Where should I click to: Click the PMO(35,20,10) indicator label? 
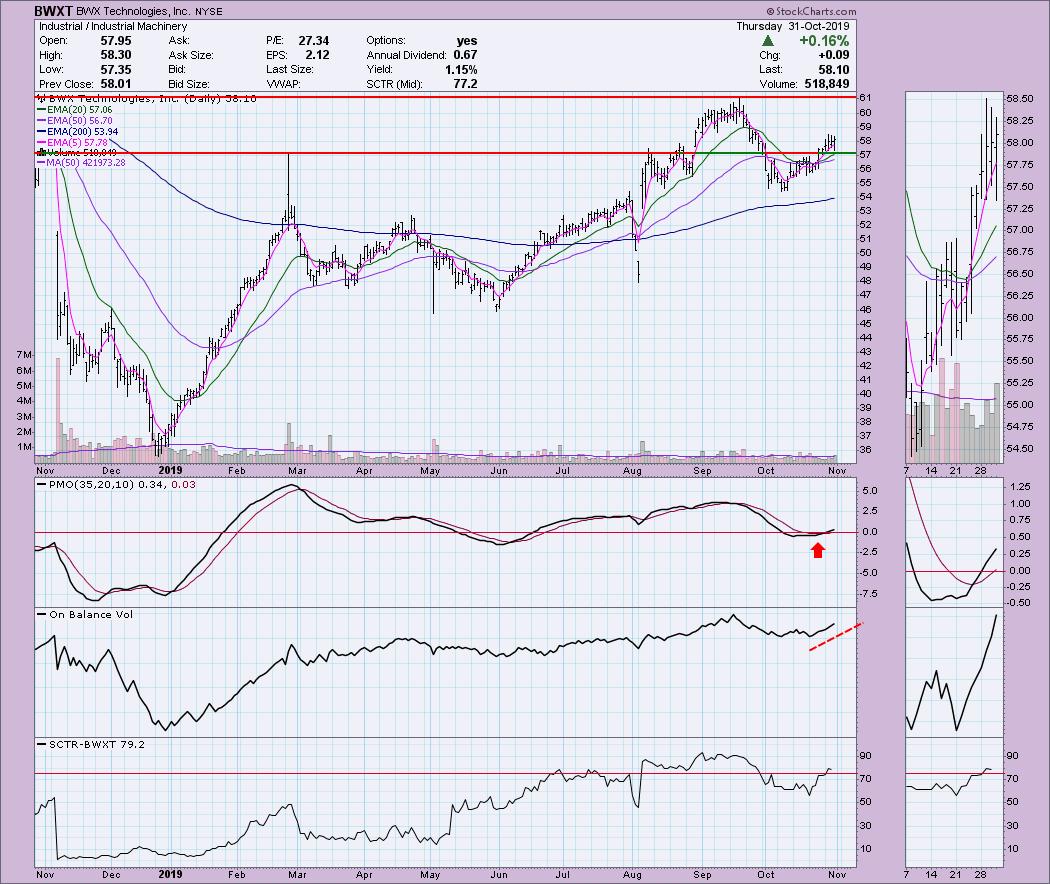pyautogui.click(x=117, y=484)
